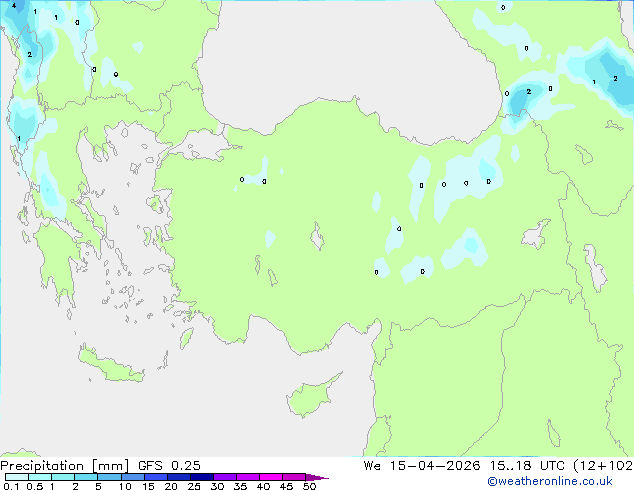The image size is (634, 490).
Task: Pick the 15–20 mm blue legend swatch
Action: click(156, 477)
